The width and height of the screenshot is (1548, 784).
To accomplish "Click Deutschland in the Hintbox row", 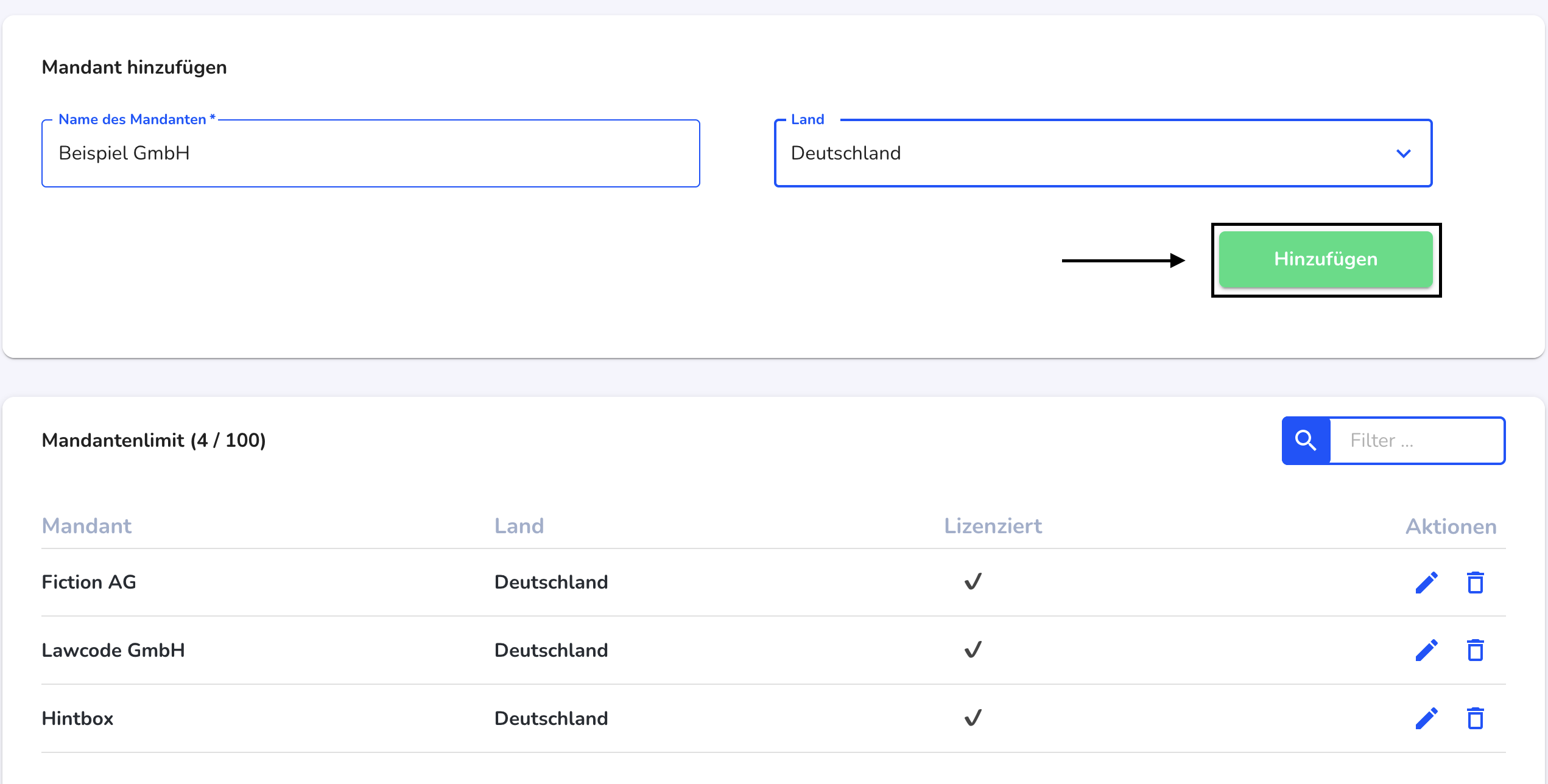I will pos(551,718).
